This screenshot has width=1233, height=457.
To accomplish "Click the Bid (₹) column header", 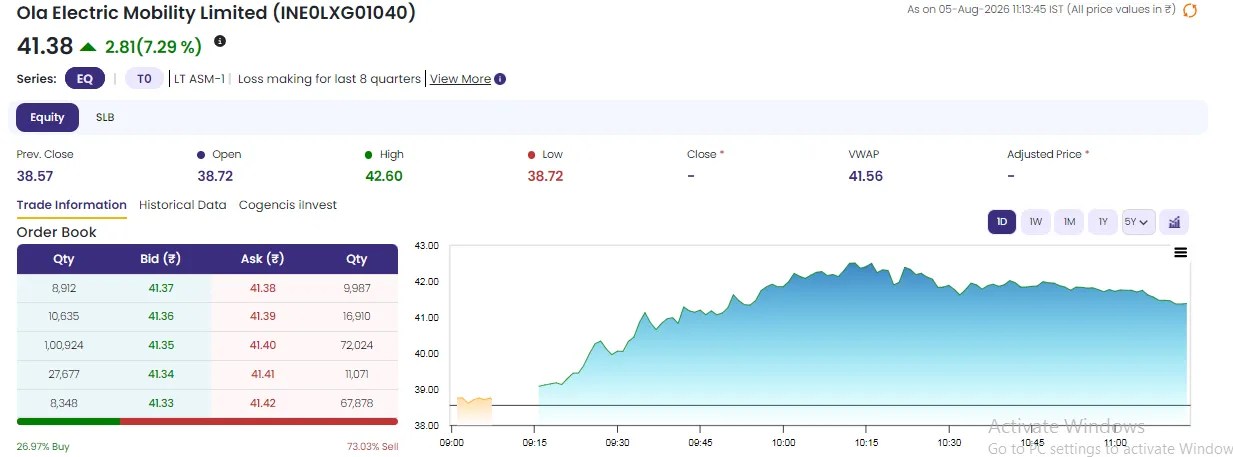I will point(160,259).
